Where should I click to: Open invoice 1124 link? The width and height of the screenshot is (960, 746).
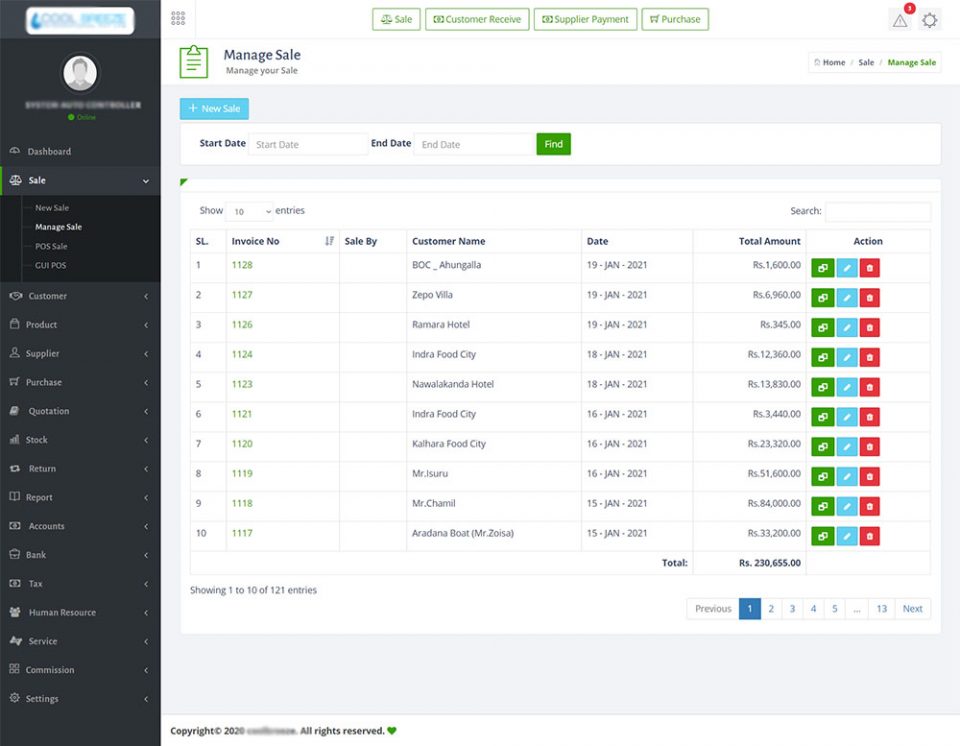click(242, 354)
